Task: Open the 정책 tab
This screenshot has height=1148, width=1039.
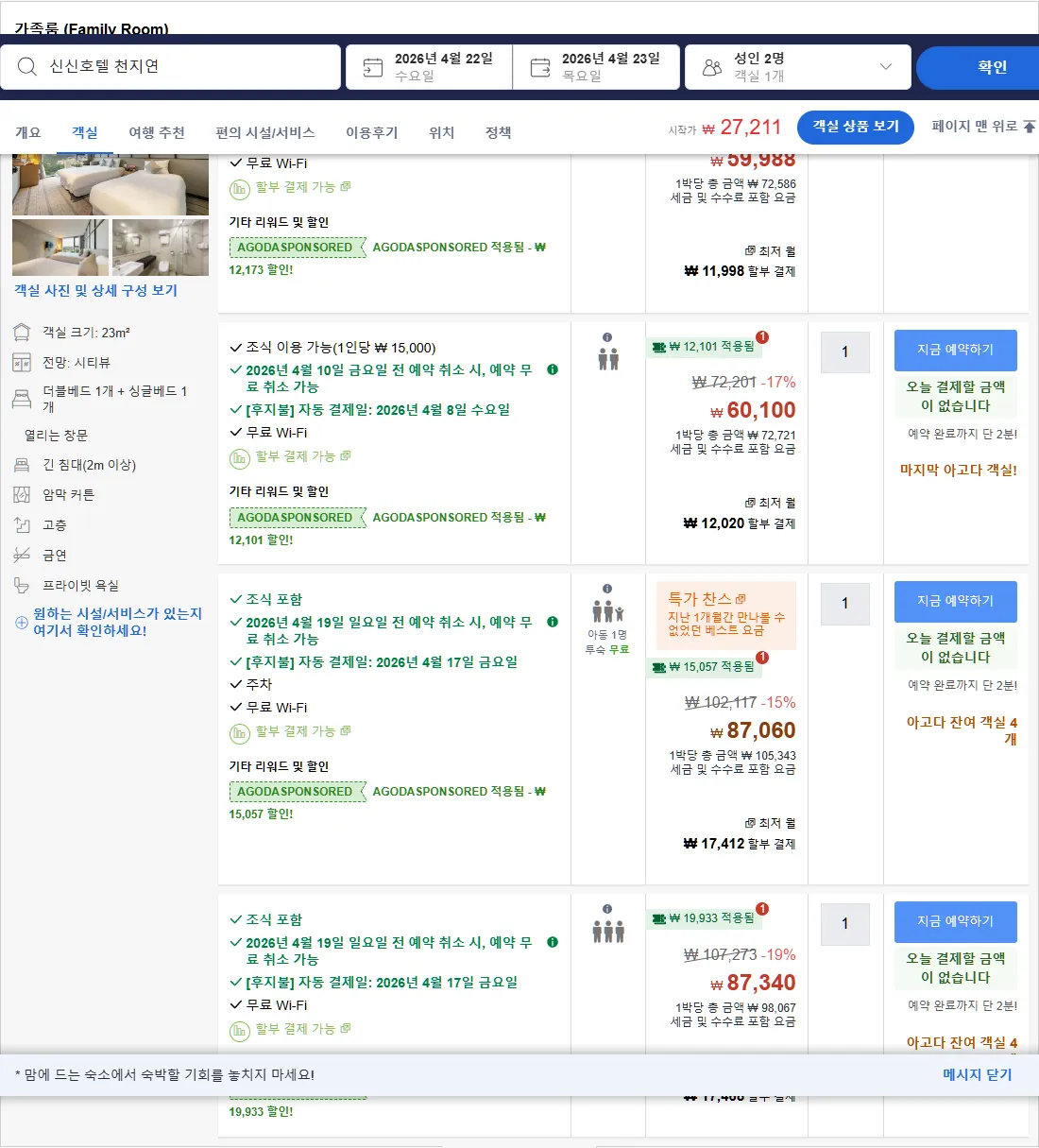Action: (498, 133)
